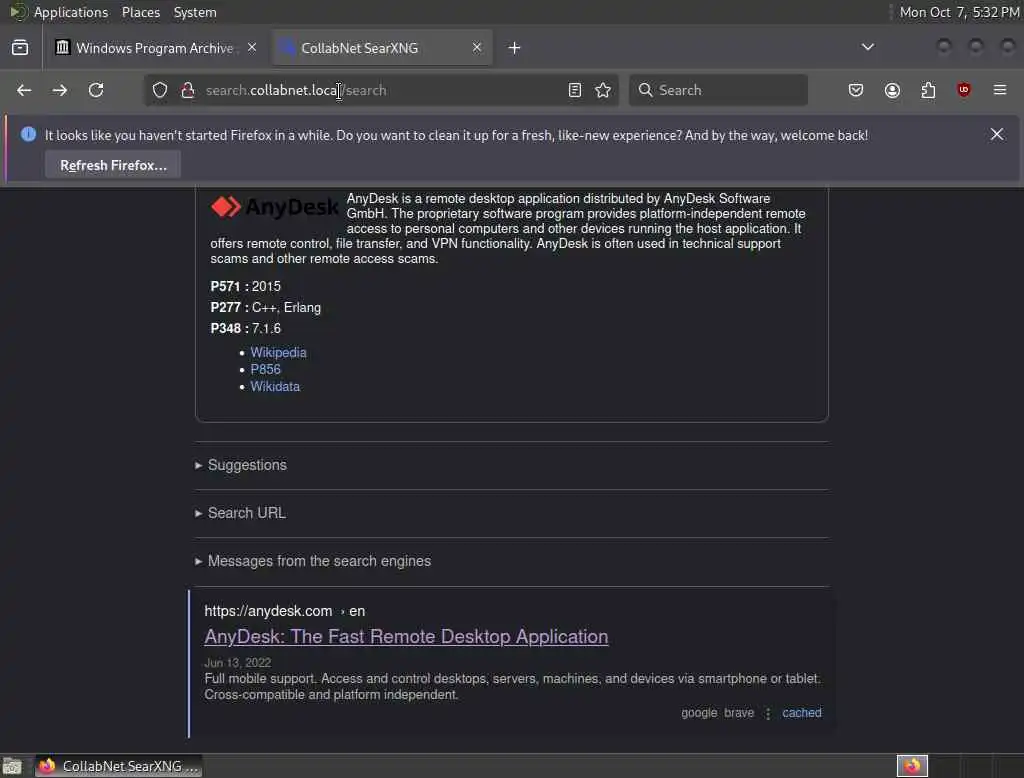Open AnyDesk: The Fast Remote Desktop Application
Screen dimensions: 1024x778
click(x=406, y=636)
